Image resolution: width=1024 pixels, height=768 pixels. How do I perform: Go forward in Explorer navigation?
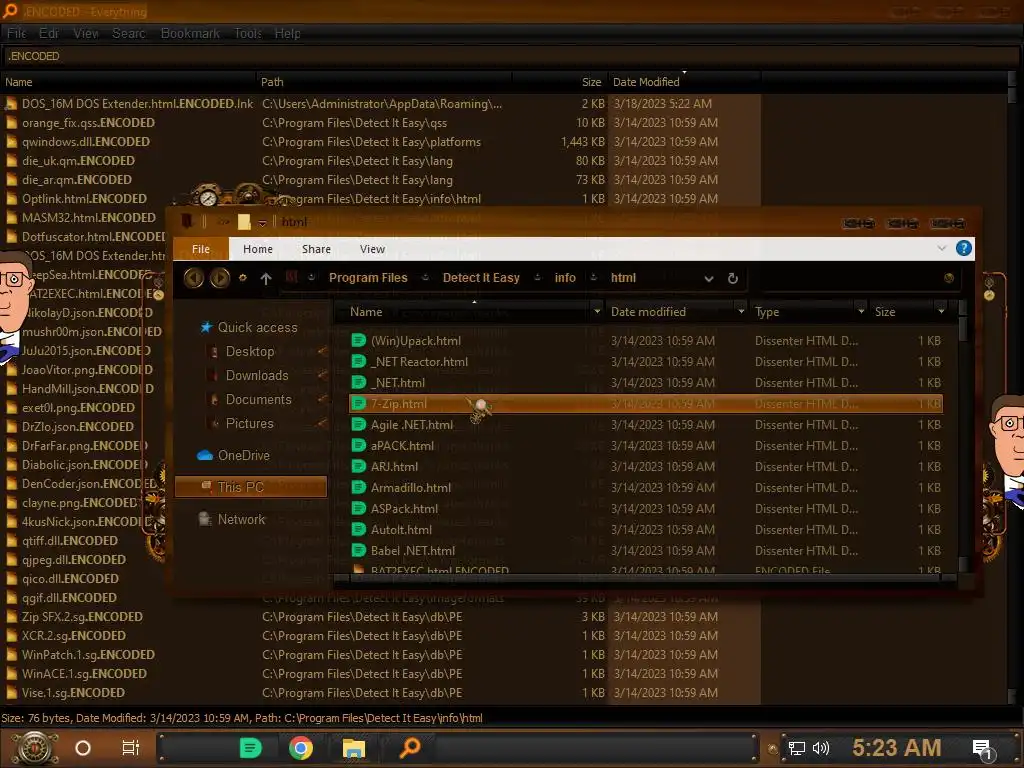[220, 278]
